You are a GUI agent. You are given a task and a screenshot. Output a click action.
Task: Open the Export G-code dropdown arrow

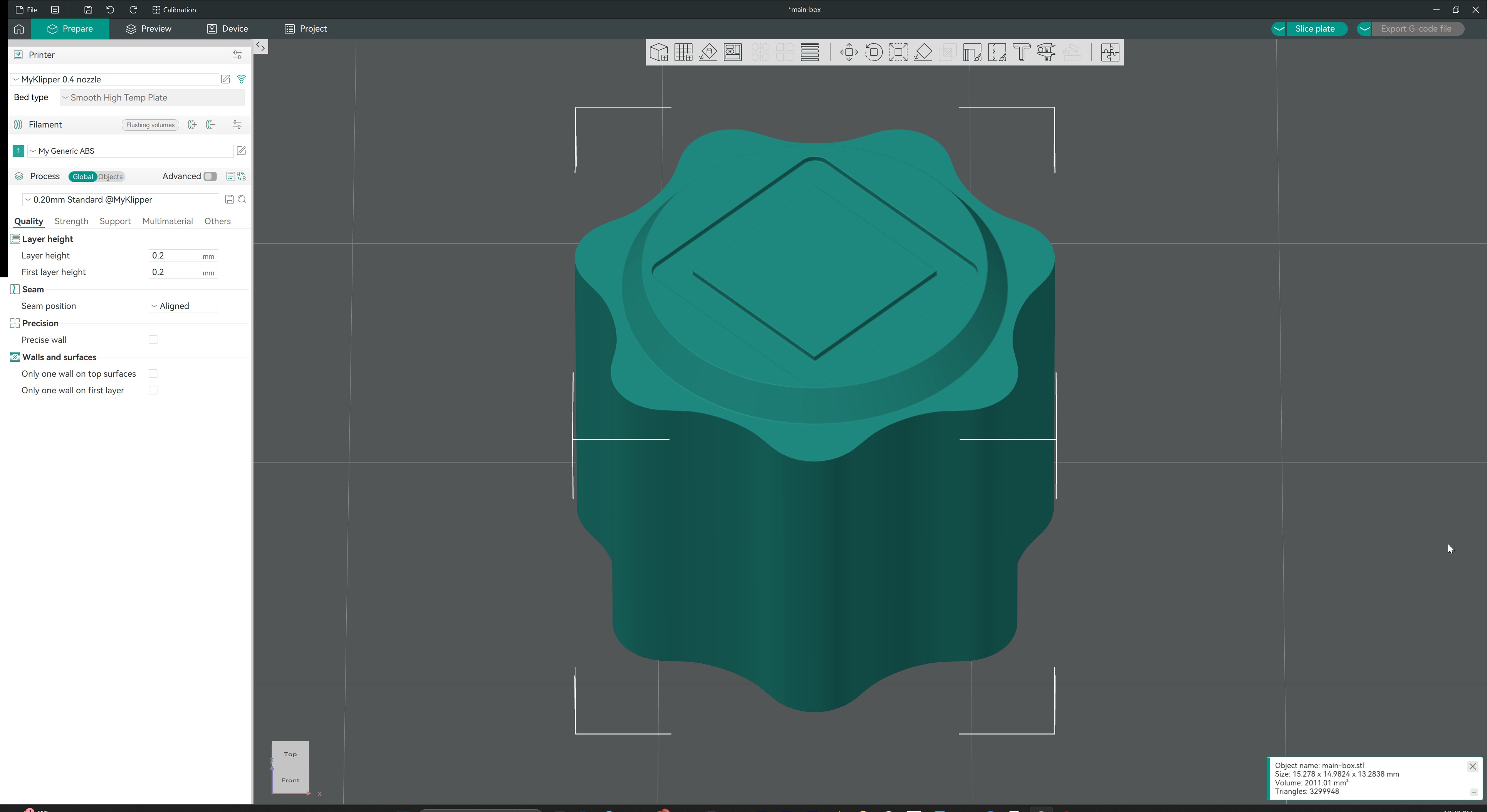[x=1364, y=29]
